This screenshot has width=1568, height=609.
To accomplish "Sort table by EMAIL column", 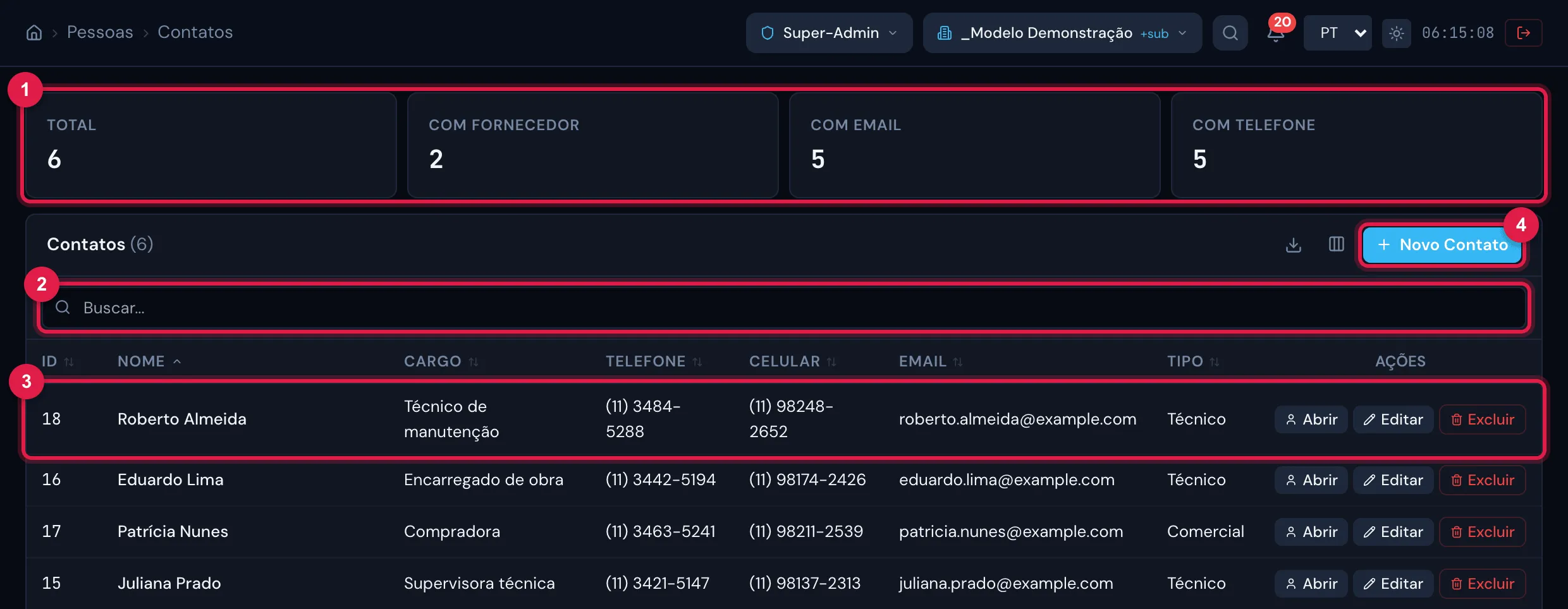I will (931, 361).
